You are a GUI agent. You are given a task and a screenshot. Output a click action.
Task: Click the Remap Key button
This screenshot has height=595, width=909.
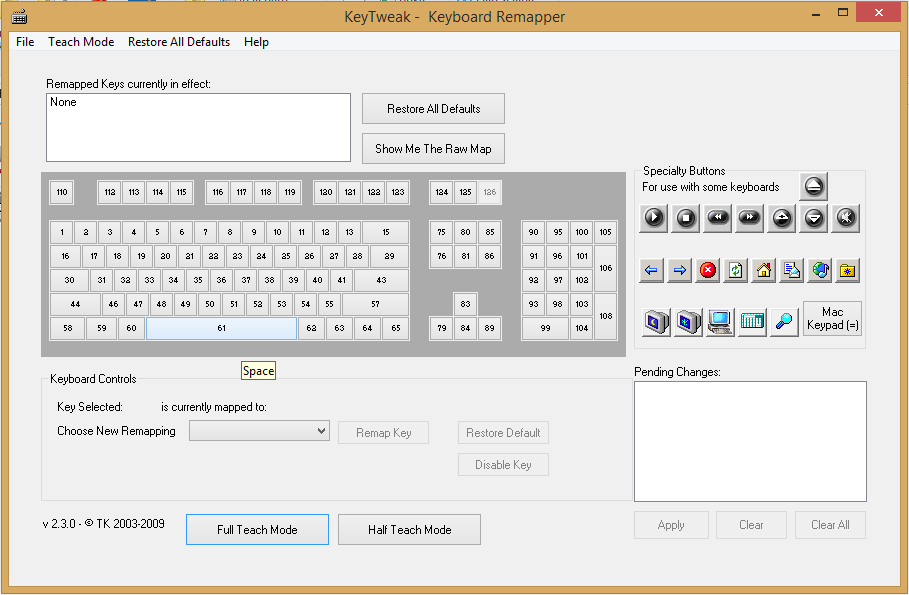tap(384, 433)
